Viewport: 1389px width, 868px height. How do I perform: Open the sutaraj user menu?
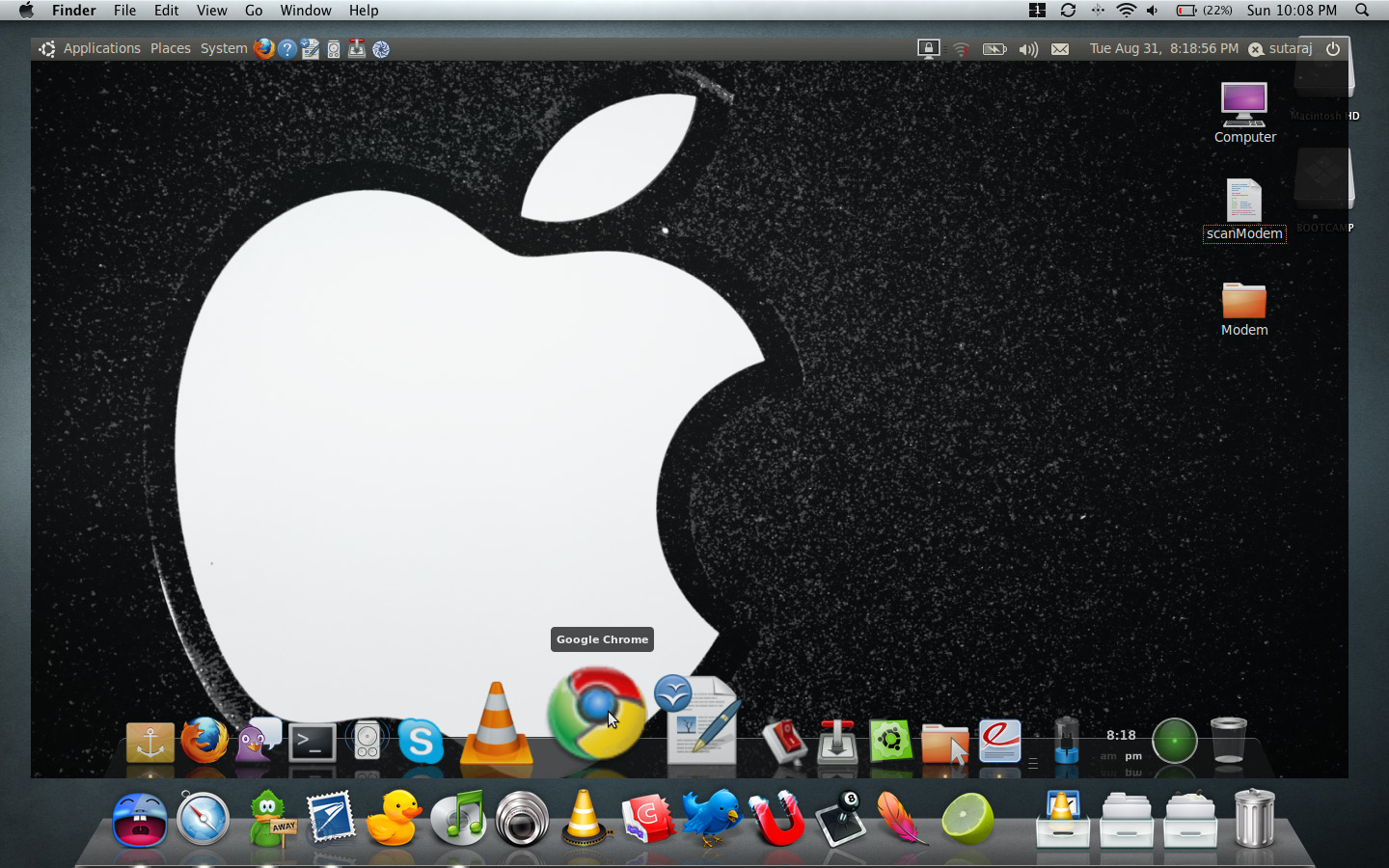pyautogui.click(x=1281, y=48)
